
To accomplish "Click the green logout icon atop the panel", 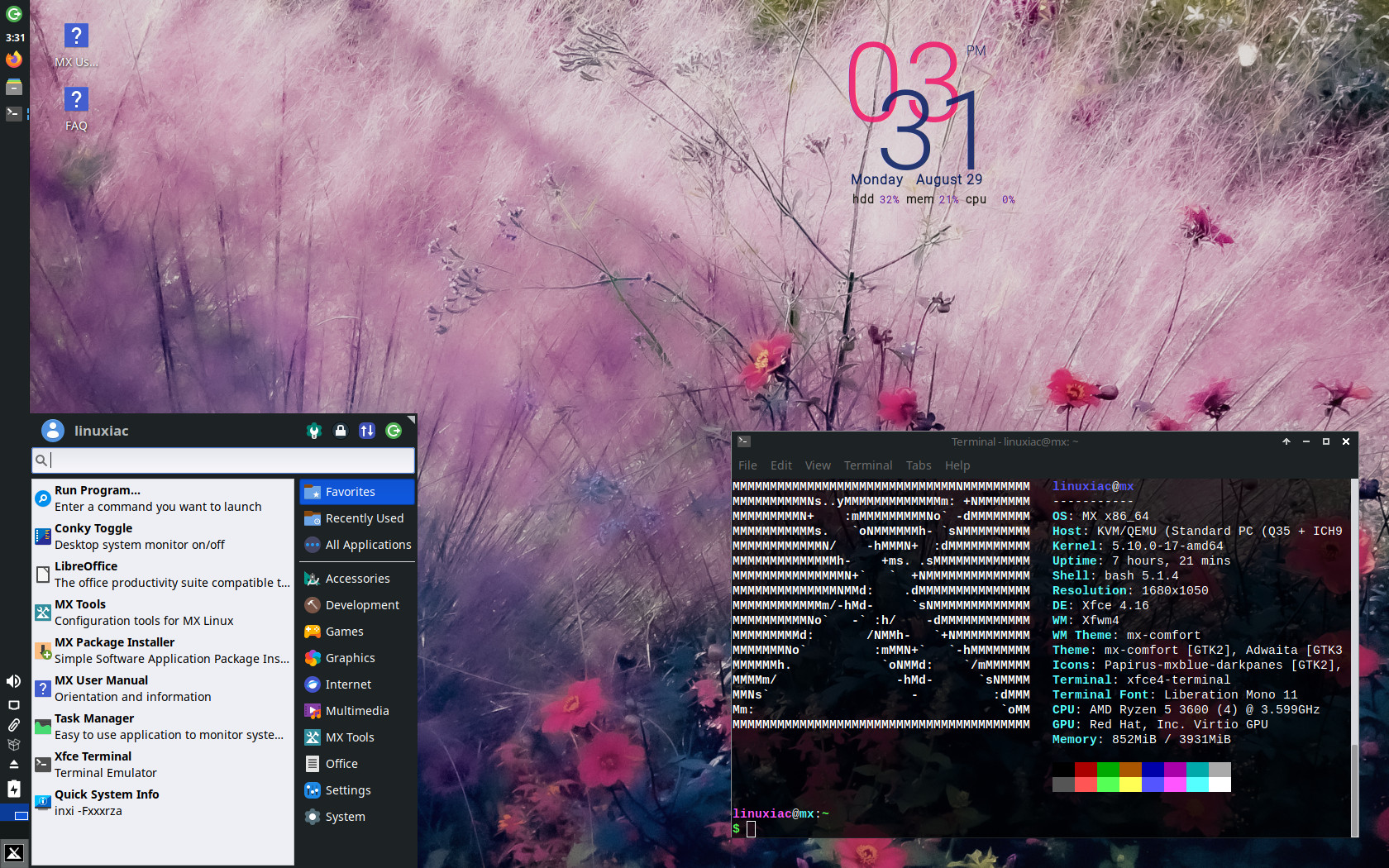I will pos(14,14).
